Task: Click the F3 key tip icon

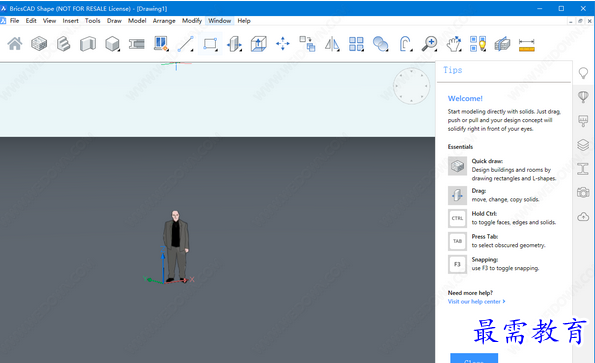Action: click(457, 264)
